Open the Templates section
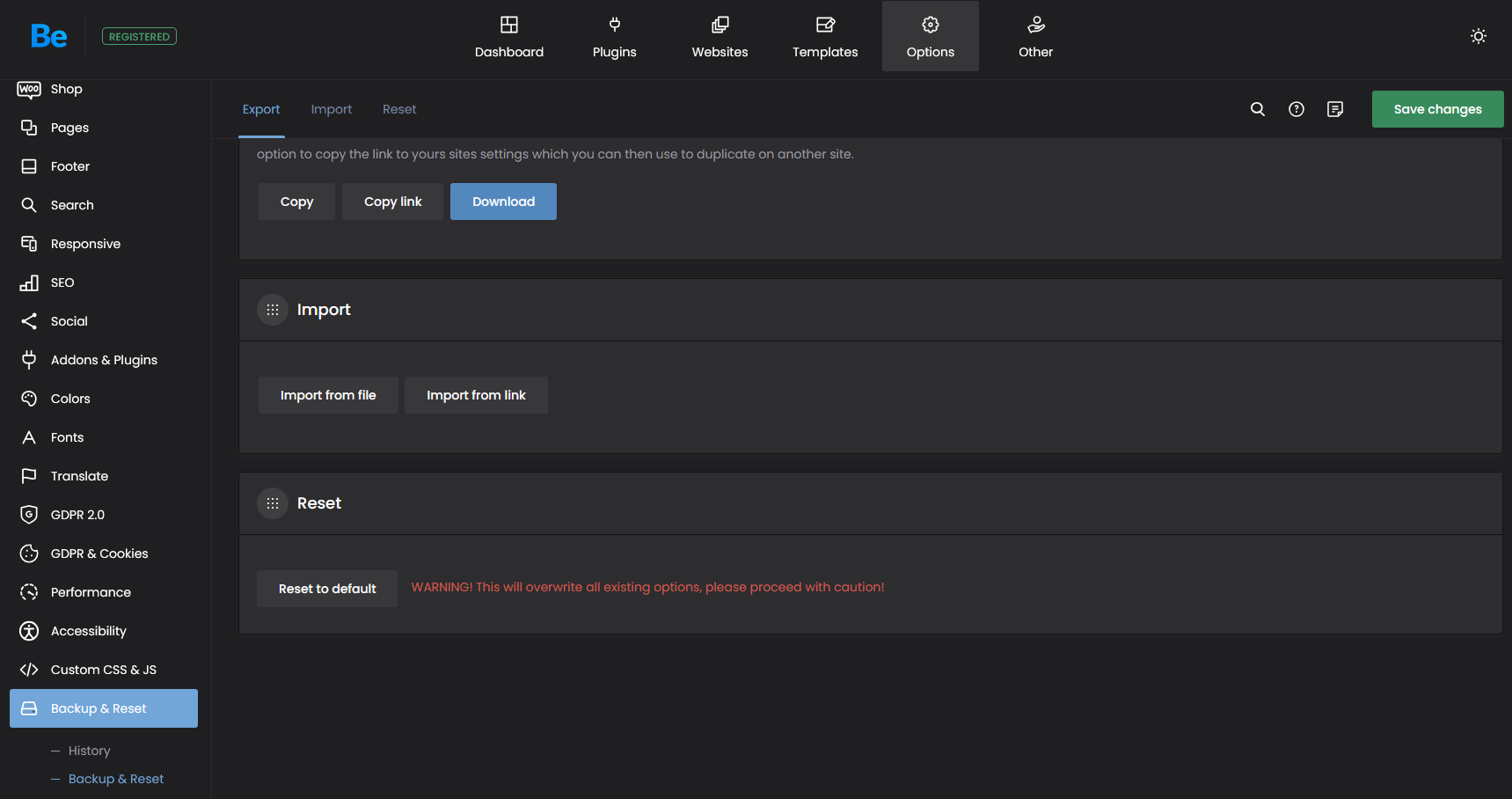1512x799 pixels. tap(825, 36)
